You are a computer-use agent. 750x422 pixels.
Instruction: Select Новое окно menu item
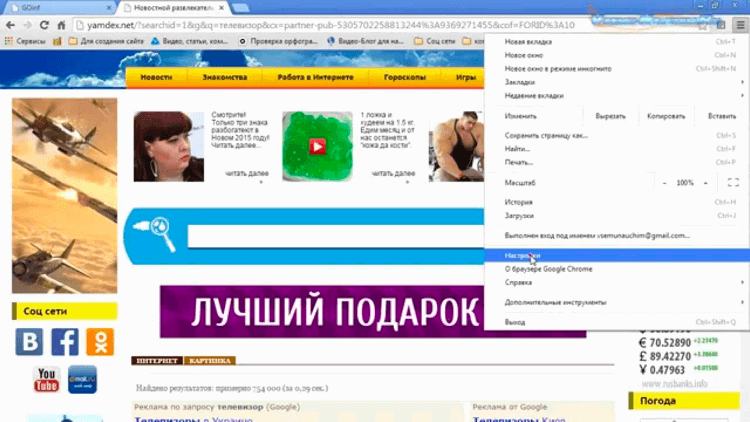click(617, 55)
